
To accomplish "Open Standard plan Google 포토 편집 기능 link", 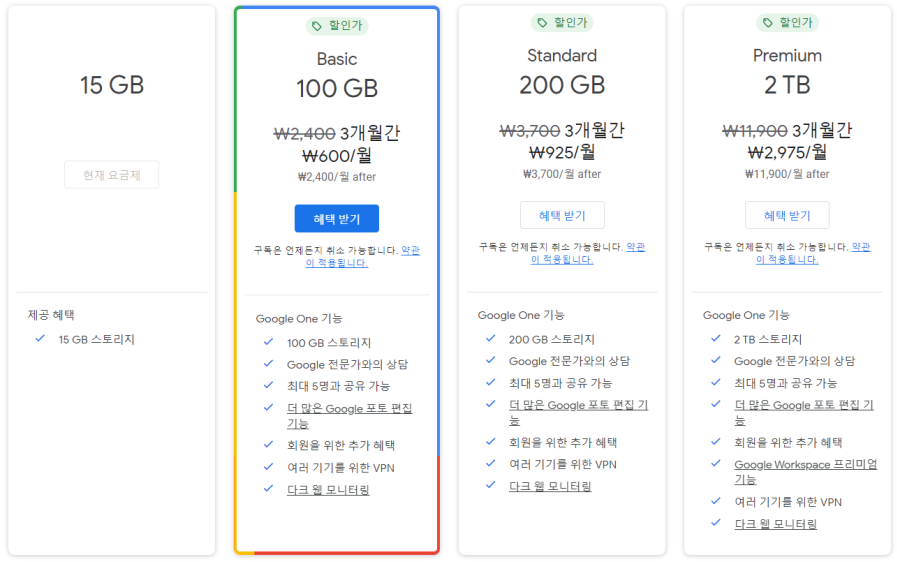I will 578,412.
